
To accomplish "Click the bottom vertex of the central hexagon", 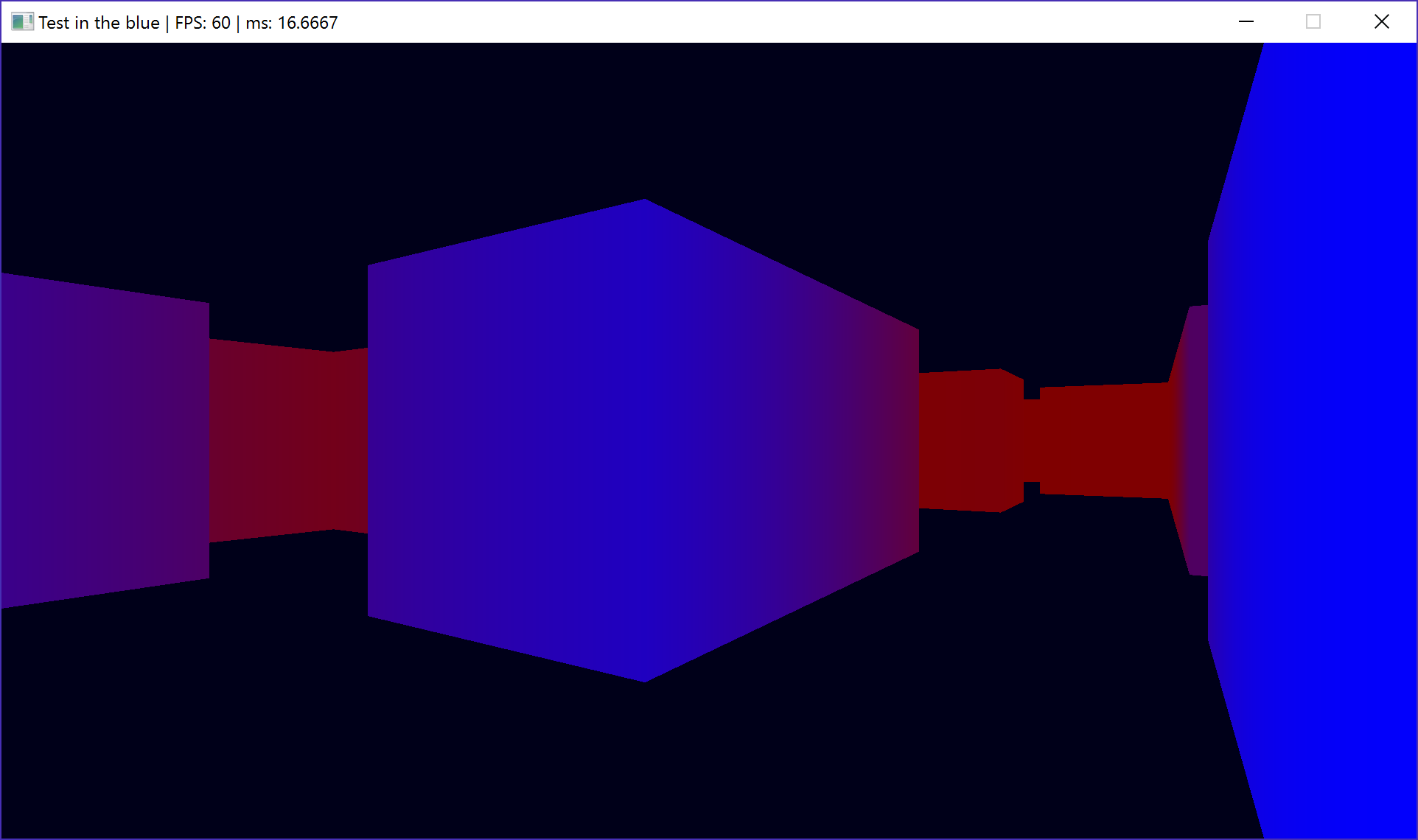I will (x=644, y=680).
